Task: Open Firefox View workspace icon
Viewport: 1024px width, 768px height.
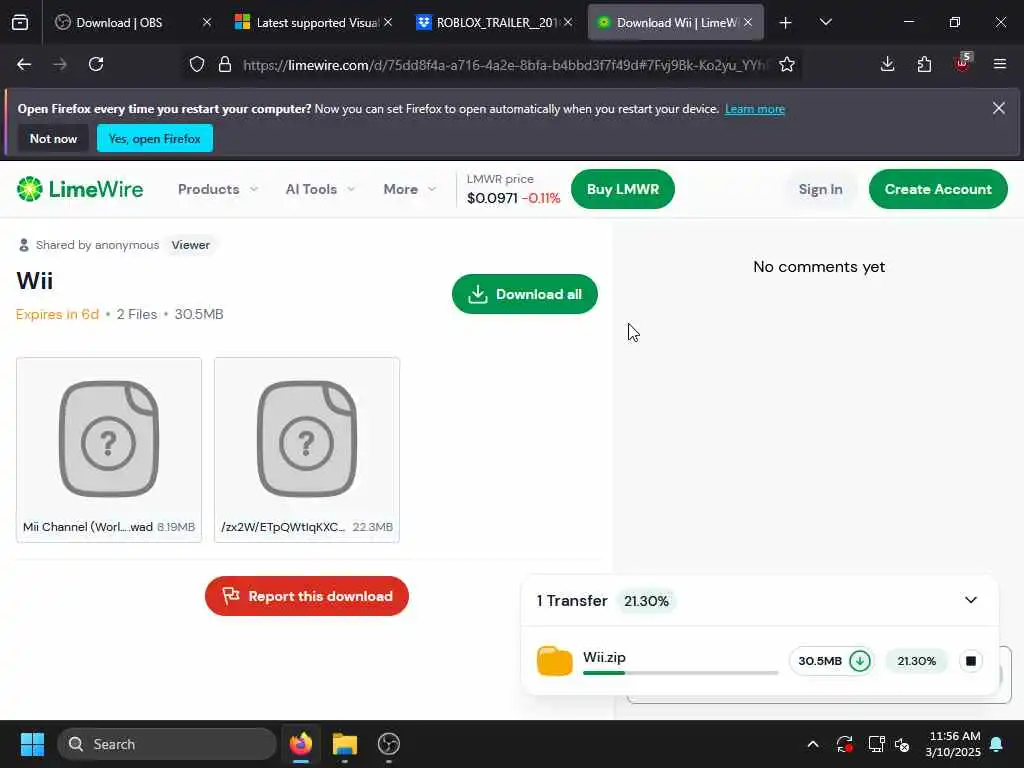Action: (20, 23)
